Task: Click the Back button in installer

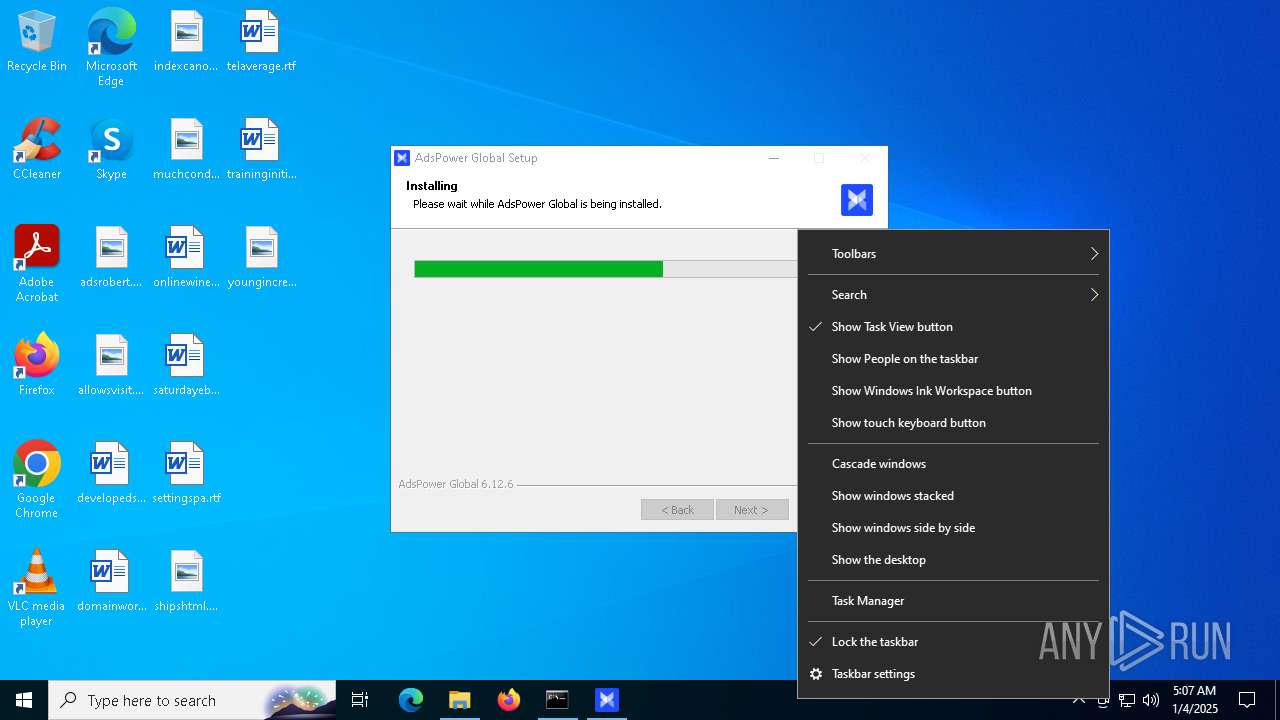Action: [x=677, y=510]
